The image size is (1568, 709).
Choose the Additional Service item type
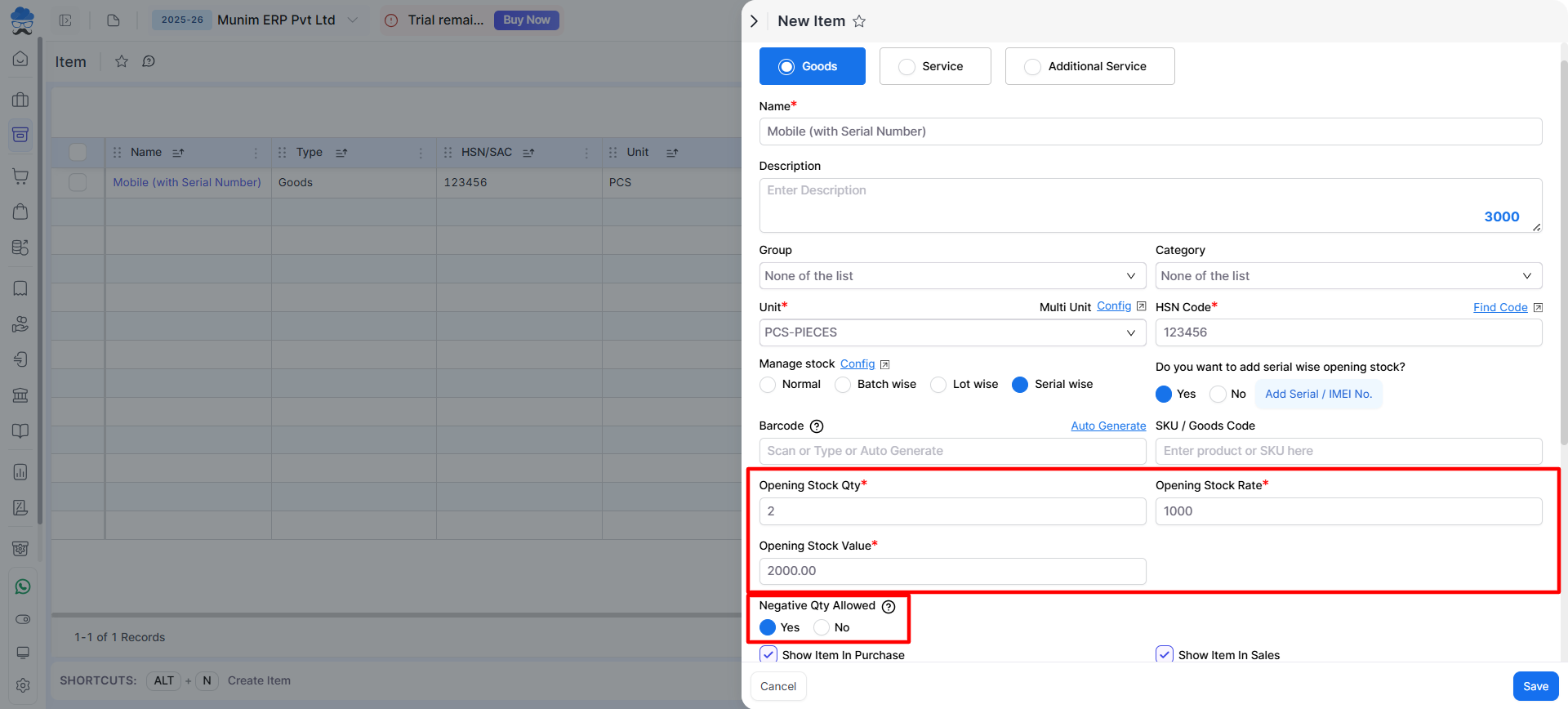pos(1089,66)
